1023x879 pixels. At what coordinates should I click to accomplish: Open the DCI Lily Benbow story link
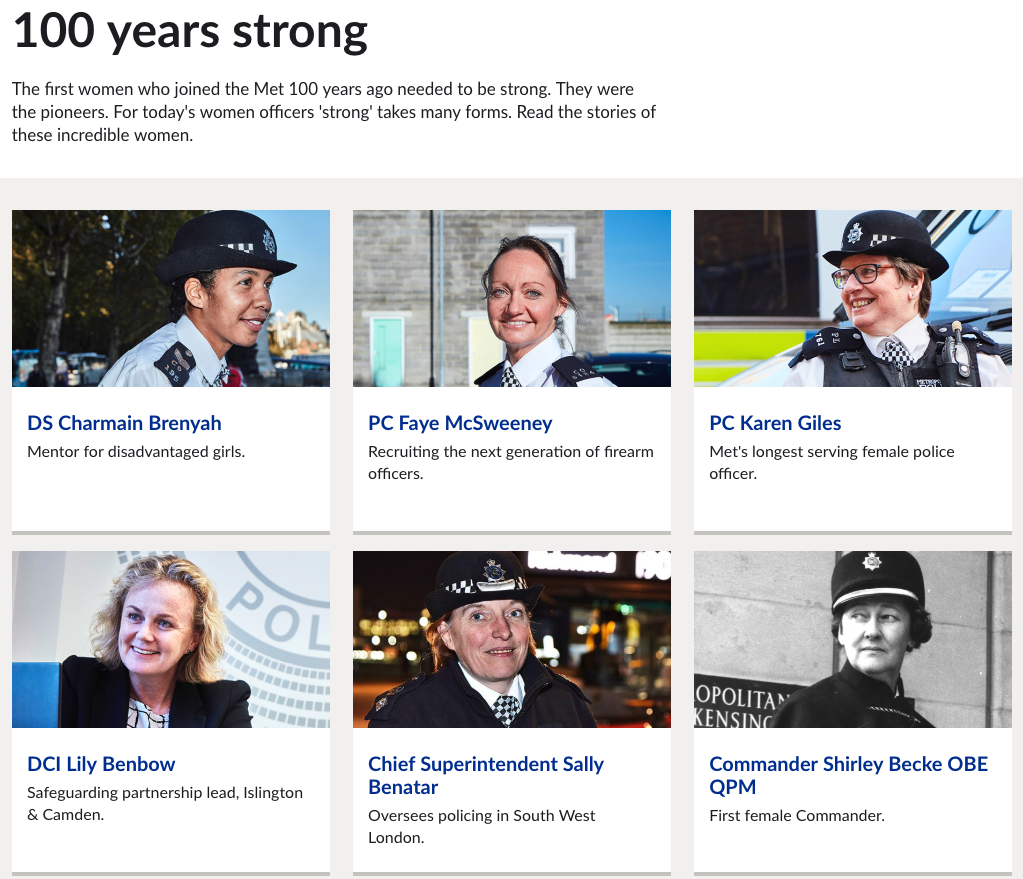tap(101, 764)
